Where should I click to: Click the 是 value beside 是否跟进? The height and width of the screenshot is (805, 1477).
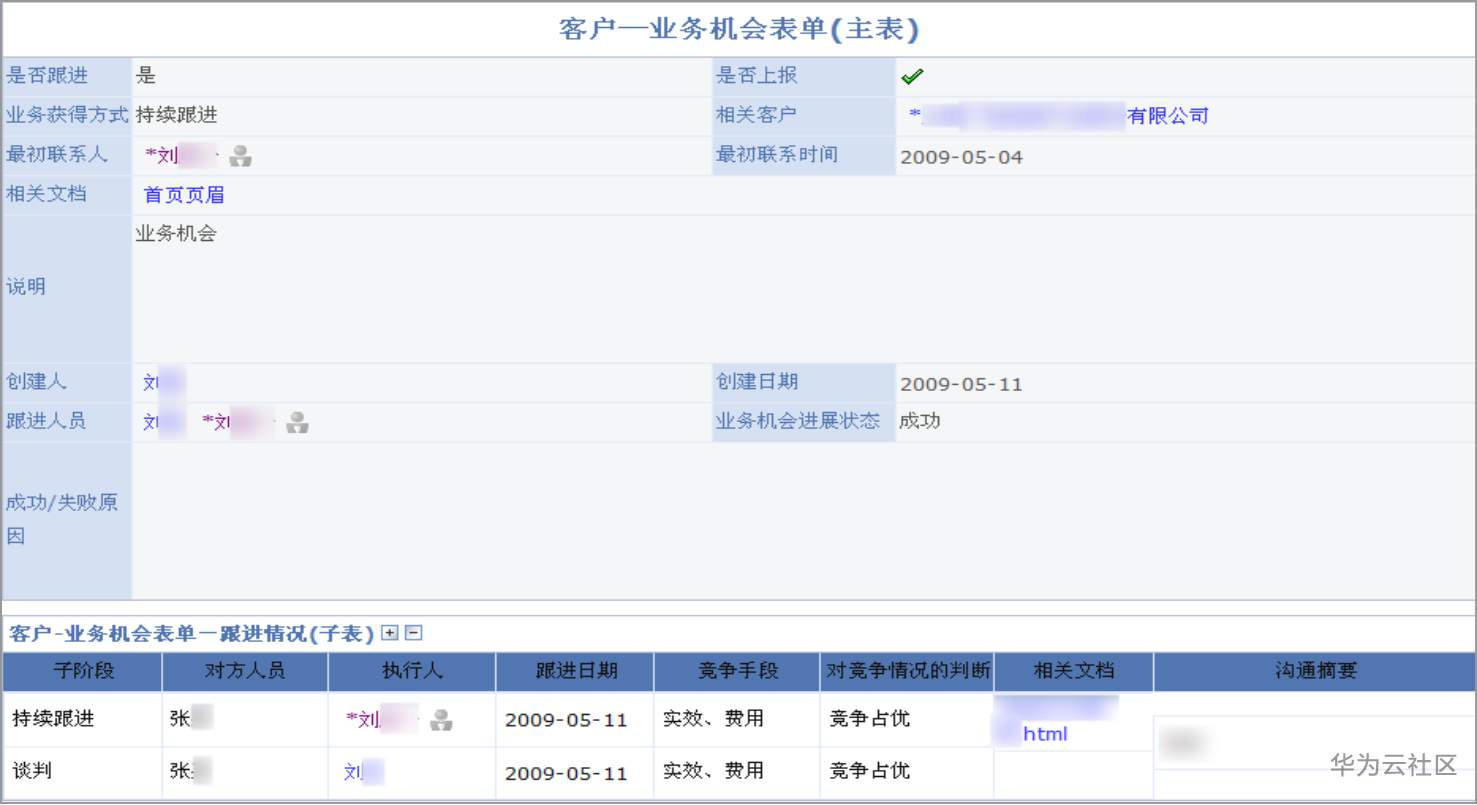[146, 75]
